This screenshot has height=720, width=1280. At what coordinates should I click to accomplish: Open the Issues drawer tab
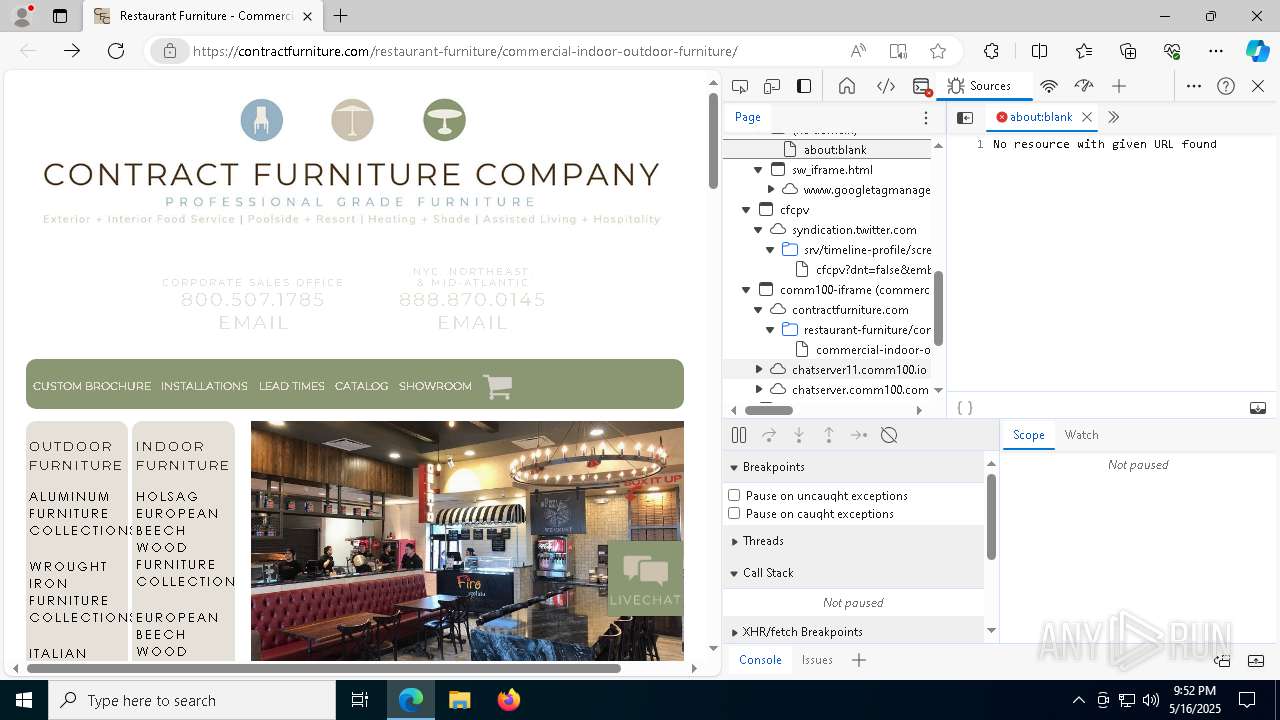click(x=817, y=660)
